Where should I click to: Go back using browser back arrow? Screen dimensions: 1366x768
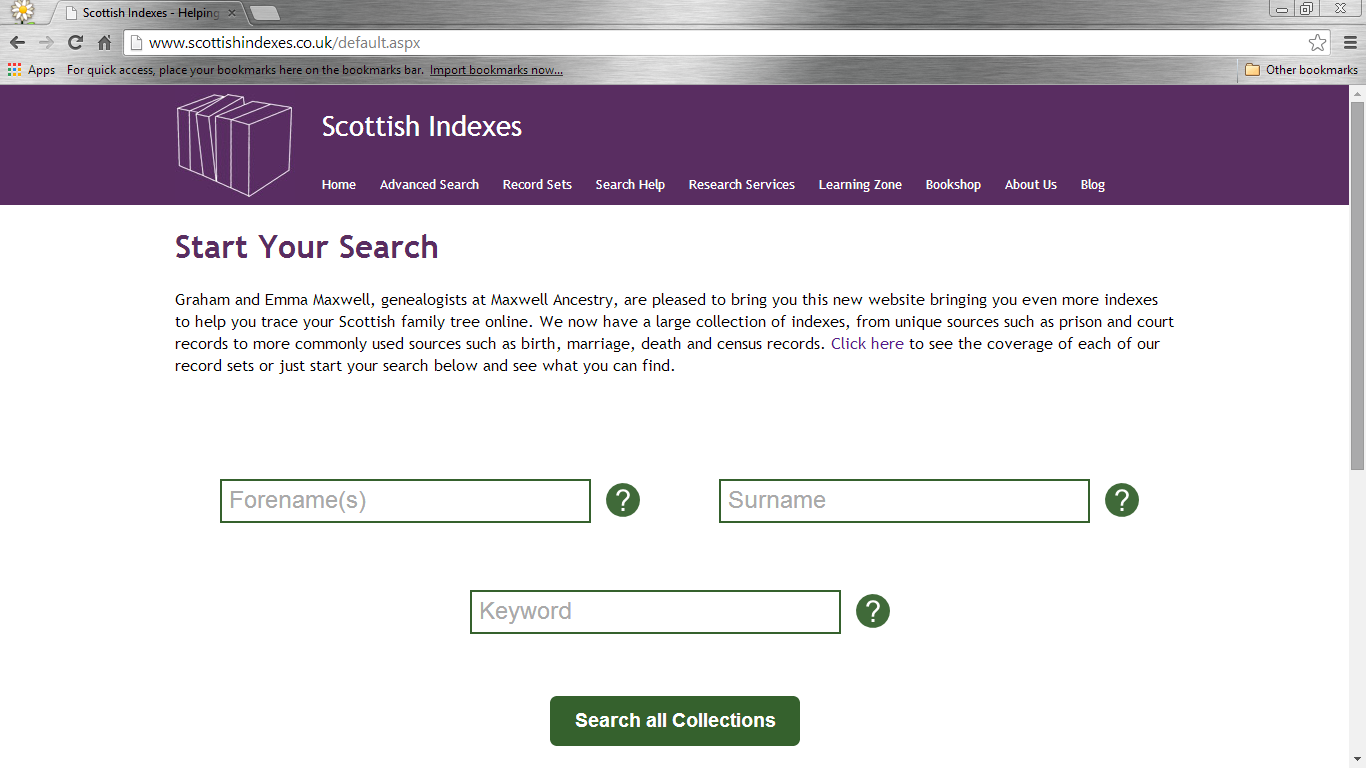(17, 43)
